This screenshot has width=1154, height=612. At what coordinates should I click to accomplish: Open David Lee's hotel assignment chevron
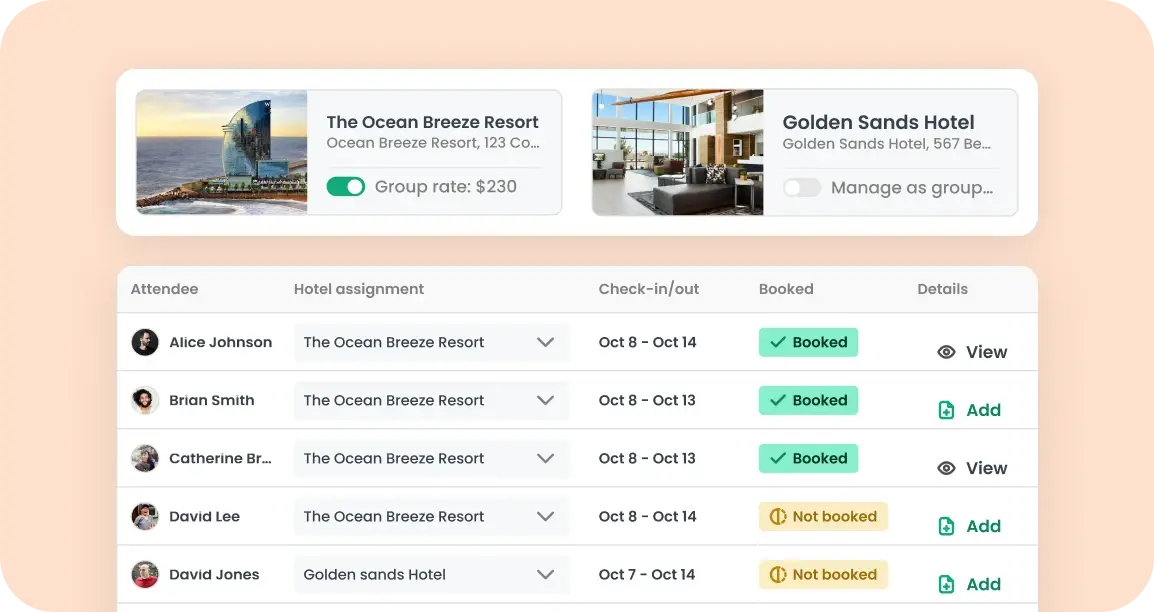(x=545, y=516)
